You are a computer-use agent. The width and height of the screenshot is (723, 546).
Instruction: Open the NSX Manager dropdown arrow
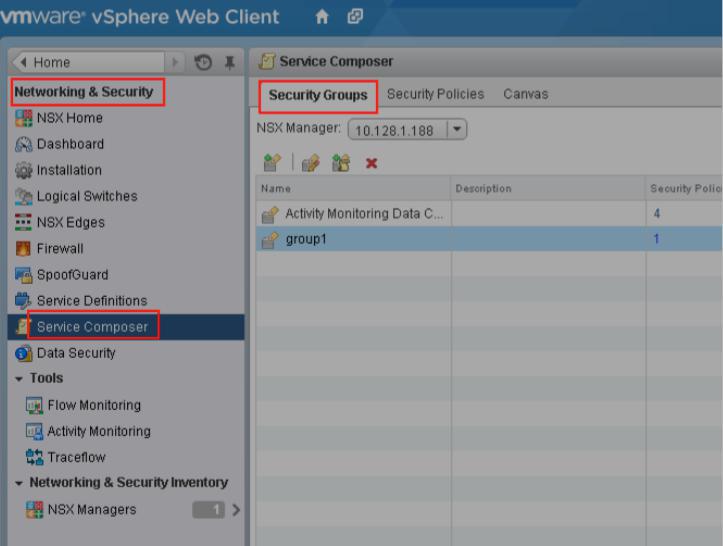(457, 129)
